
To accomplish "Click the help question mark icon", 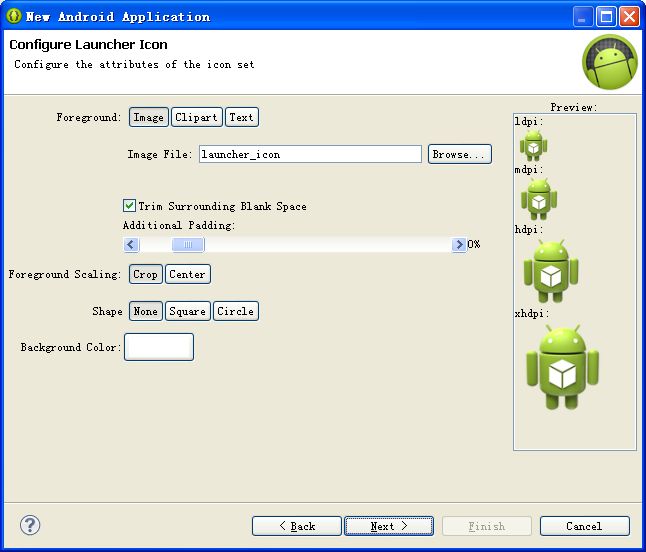I will [30, 525].
